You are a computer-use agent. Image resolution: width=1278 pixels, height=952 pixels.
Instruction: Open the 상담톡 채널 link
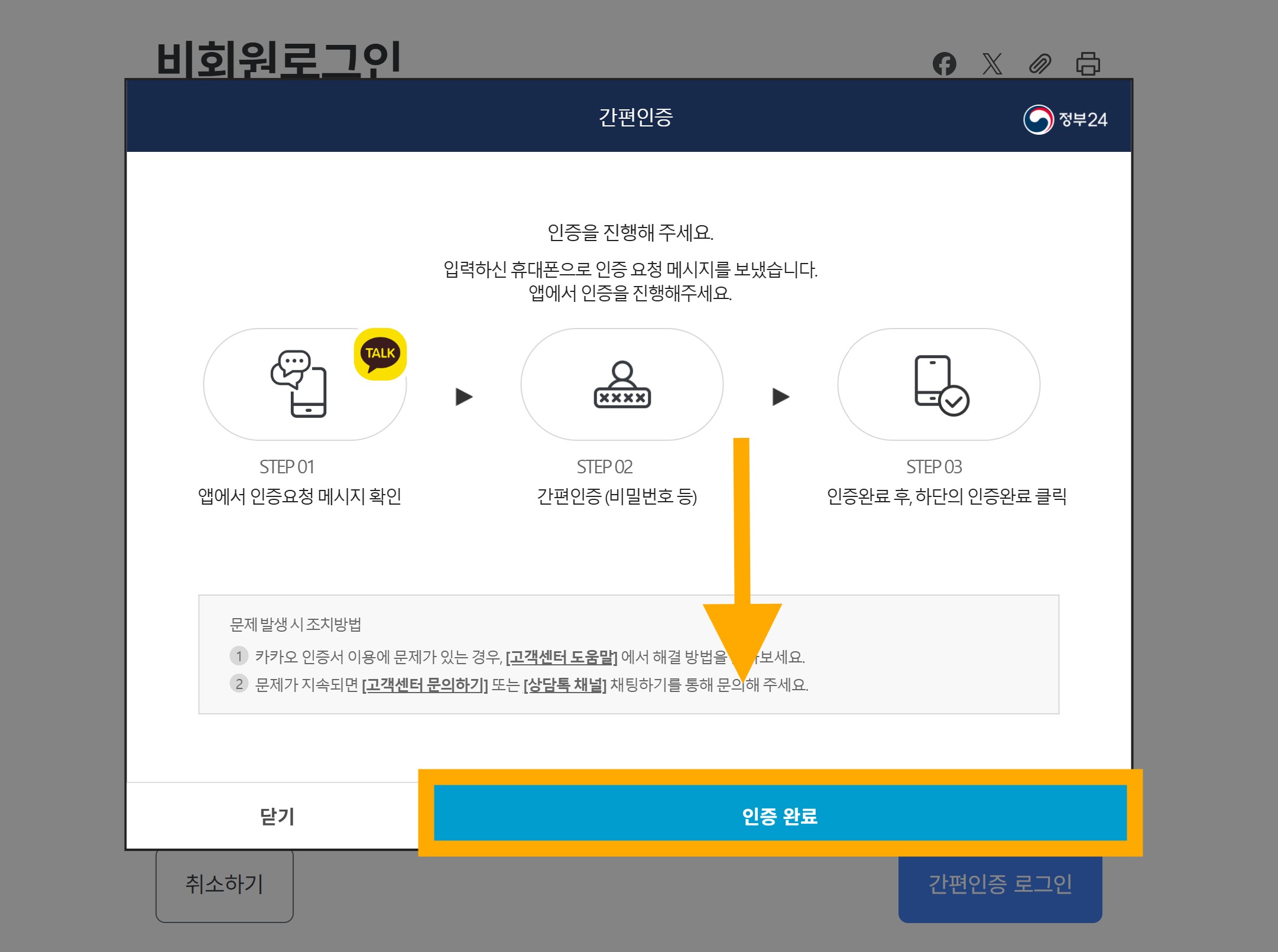click(x=565, y=685)
